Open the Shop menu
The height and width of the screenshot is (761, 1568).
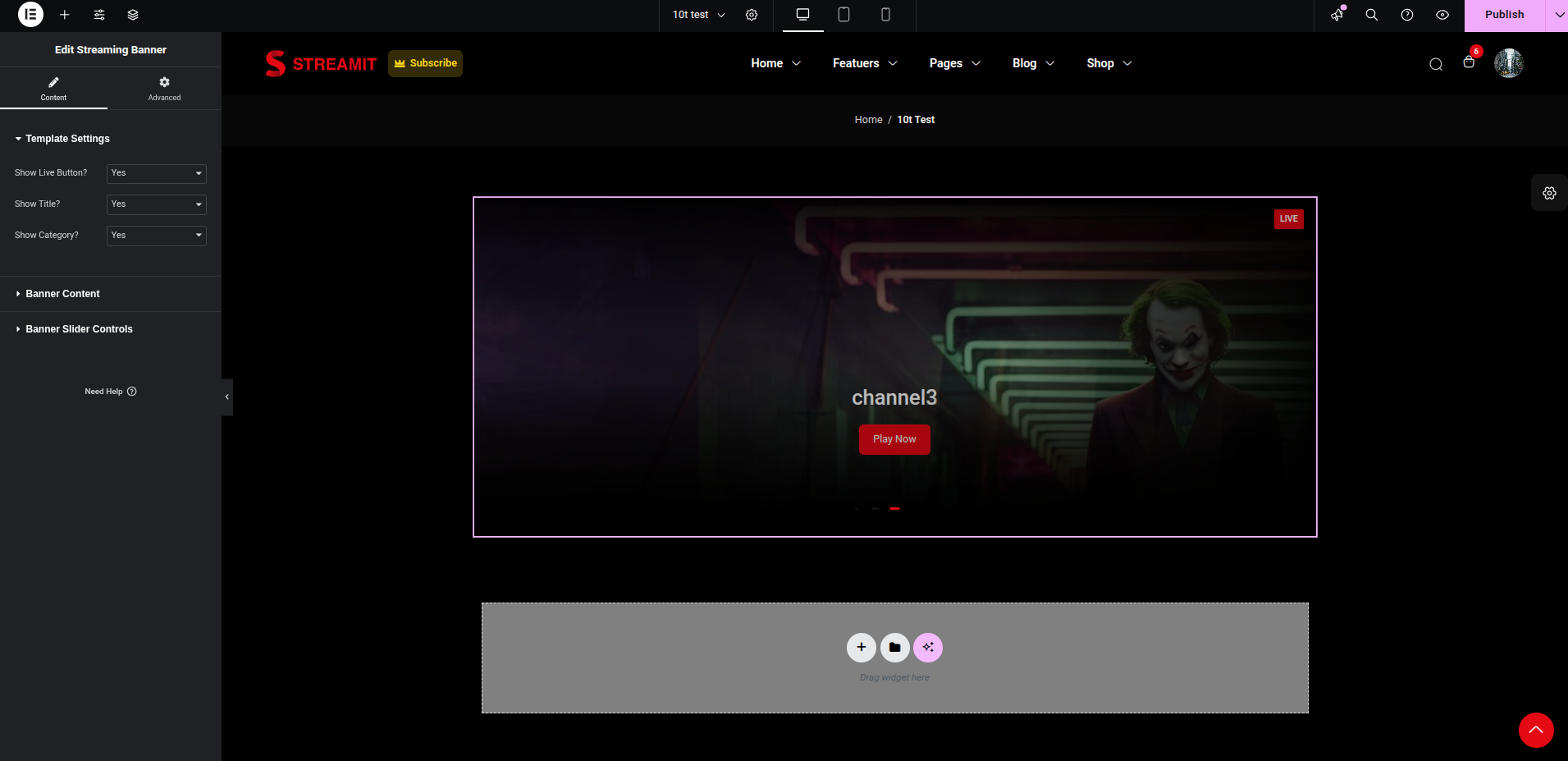1109,63
